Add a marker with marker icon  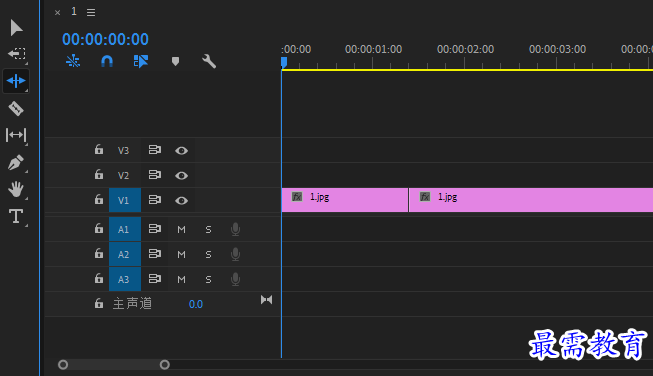coord(175,62)
